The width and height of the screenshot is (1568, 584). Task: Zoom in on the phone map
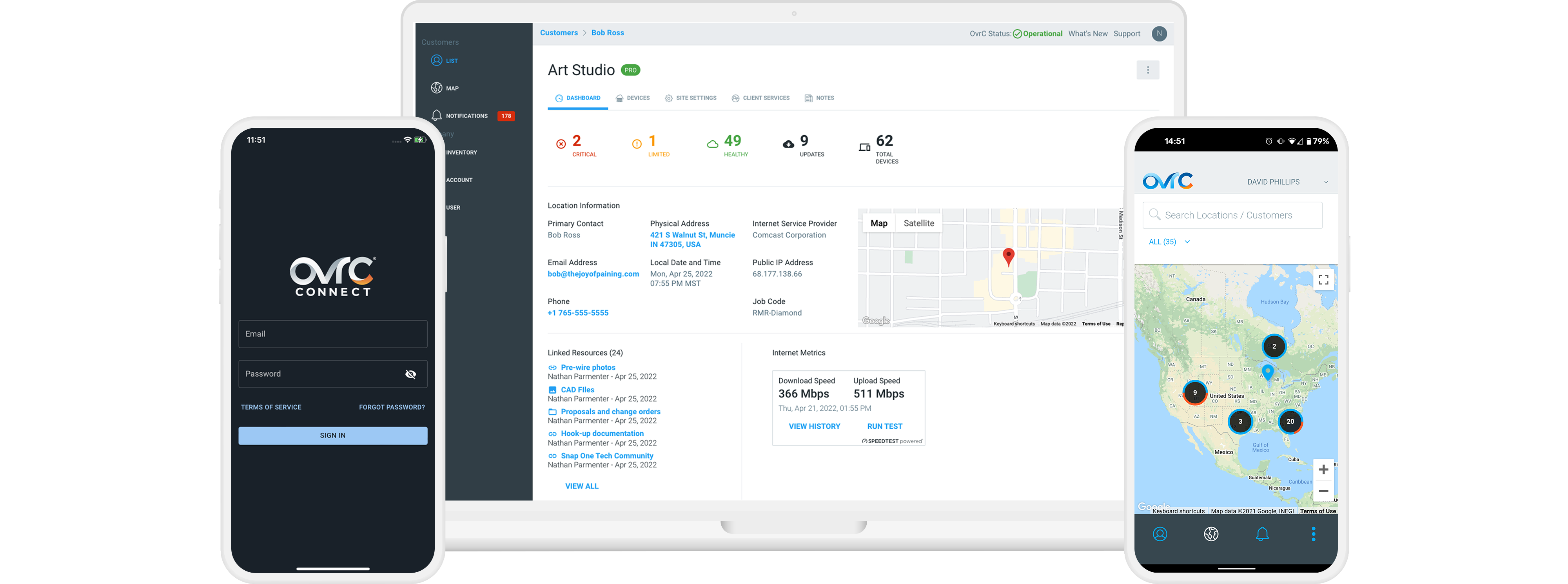(x=1323, y=470)
